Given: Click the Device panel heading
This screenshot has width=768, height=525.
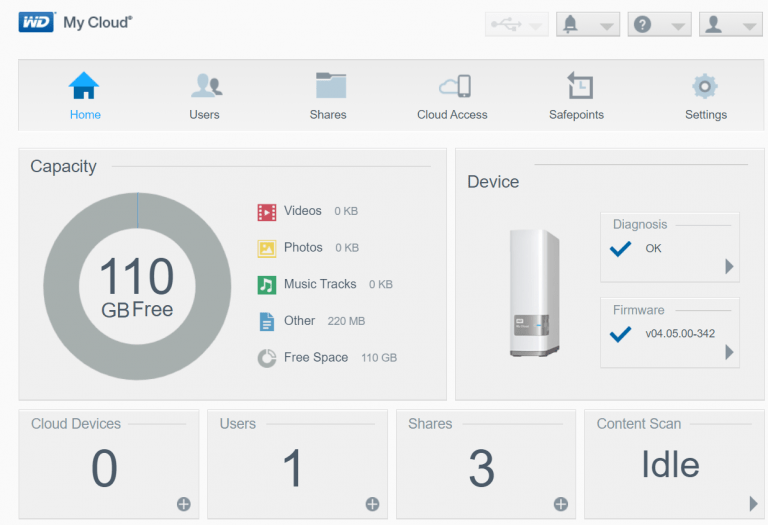Looking at the screenshot, I should [493, 182].
